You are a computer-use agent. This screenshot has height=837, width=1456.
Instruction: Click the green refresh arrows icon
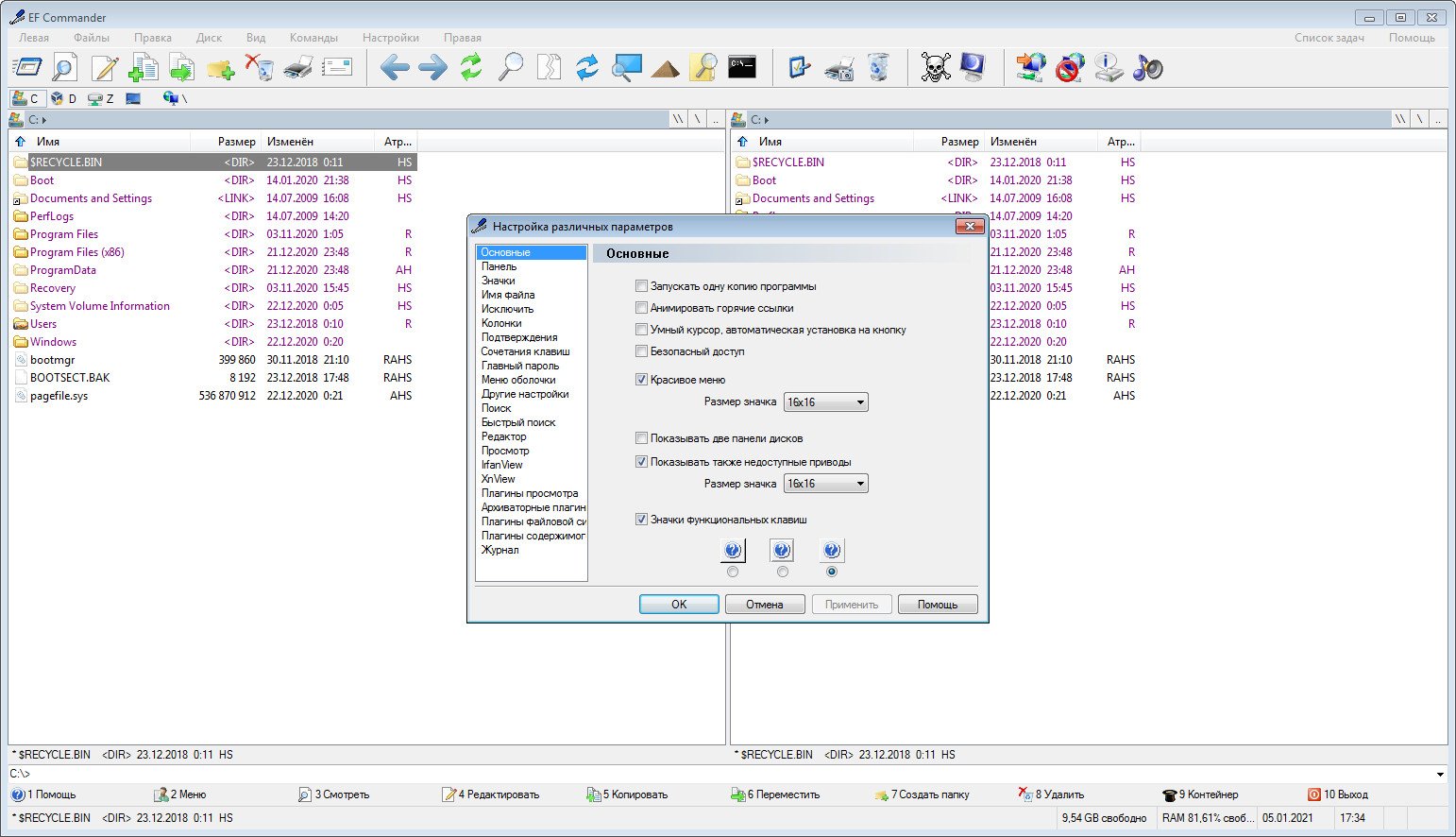point(471,67)
